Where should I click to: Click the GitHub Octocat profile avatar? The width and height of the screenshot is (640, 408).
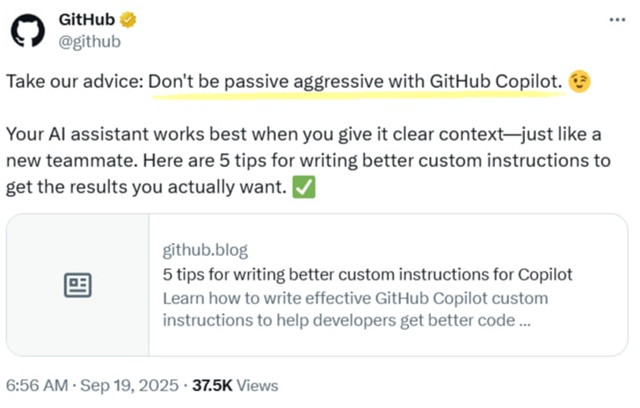[28, 31]
